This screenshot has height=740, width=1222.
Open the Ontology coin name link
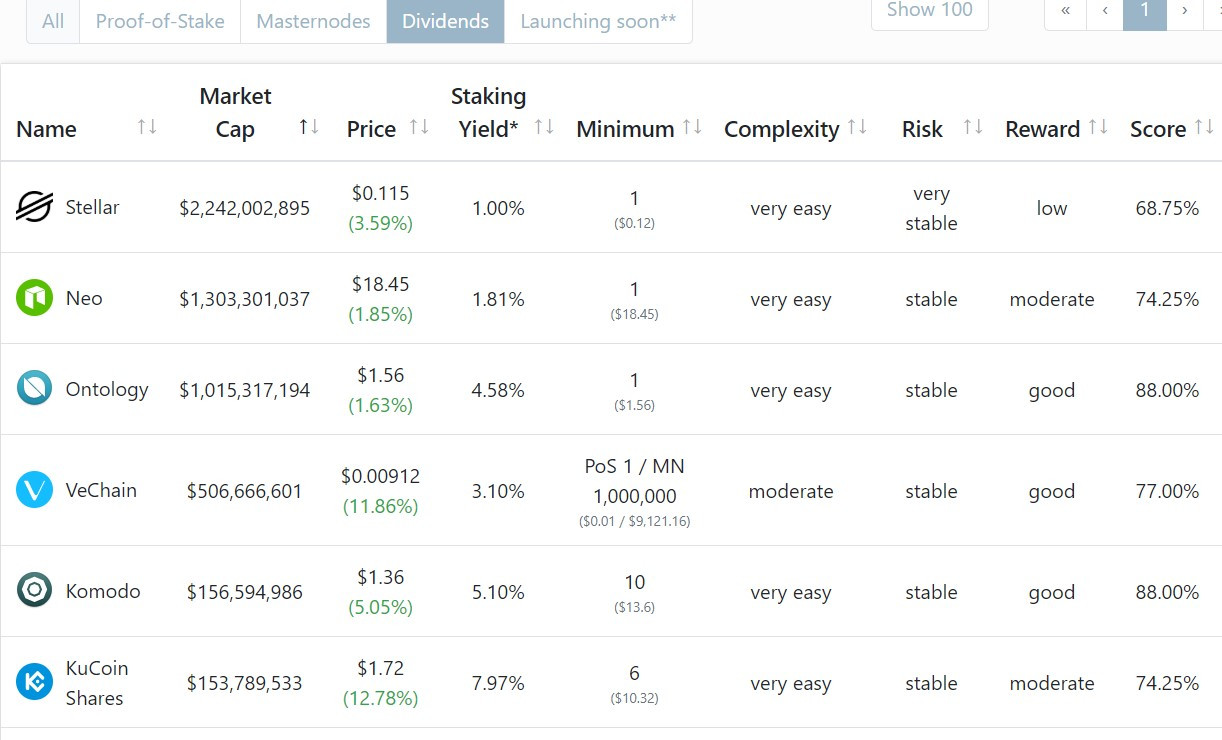click(x=107, y=389)
